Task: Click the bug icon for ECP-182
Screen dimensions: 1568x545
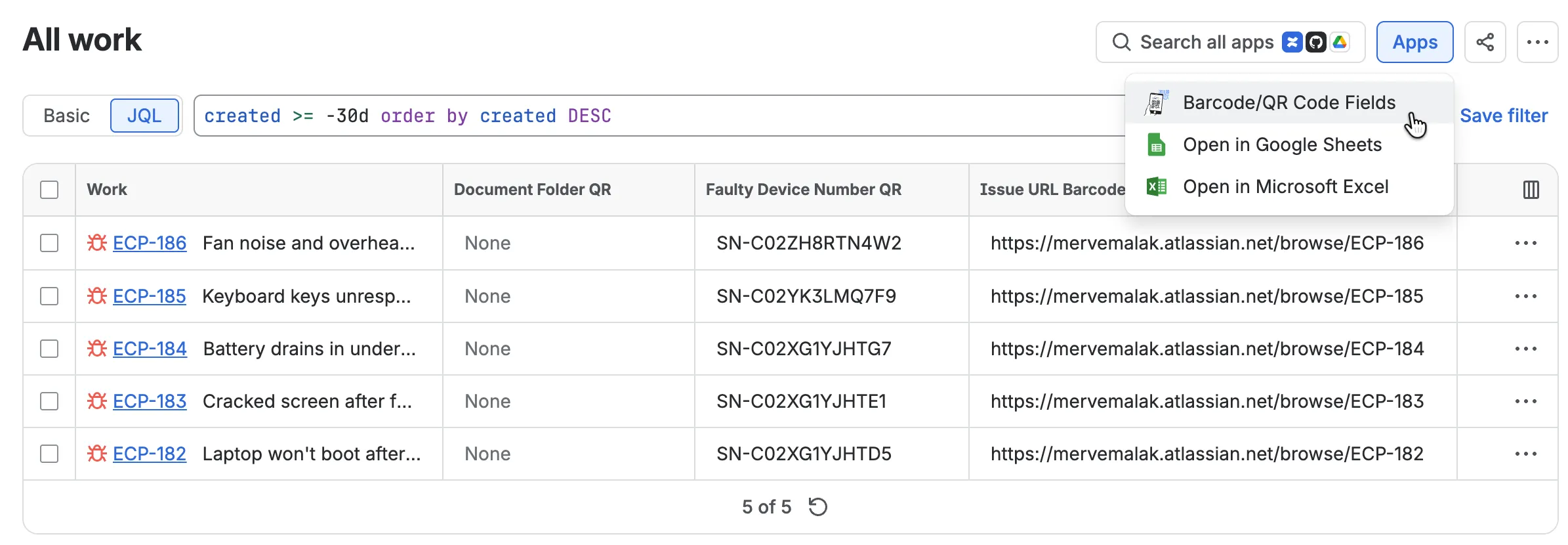Action: tap(97, 454)
